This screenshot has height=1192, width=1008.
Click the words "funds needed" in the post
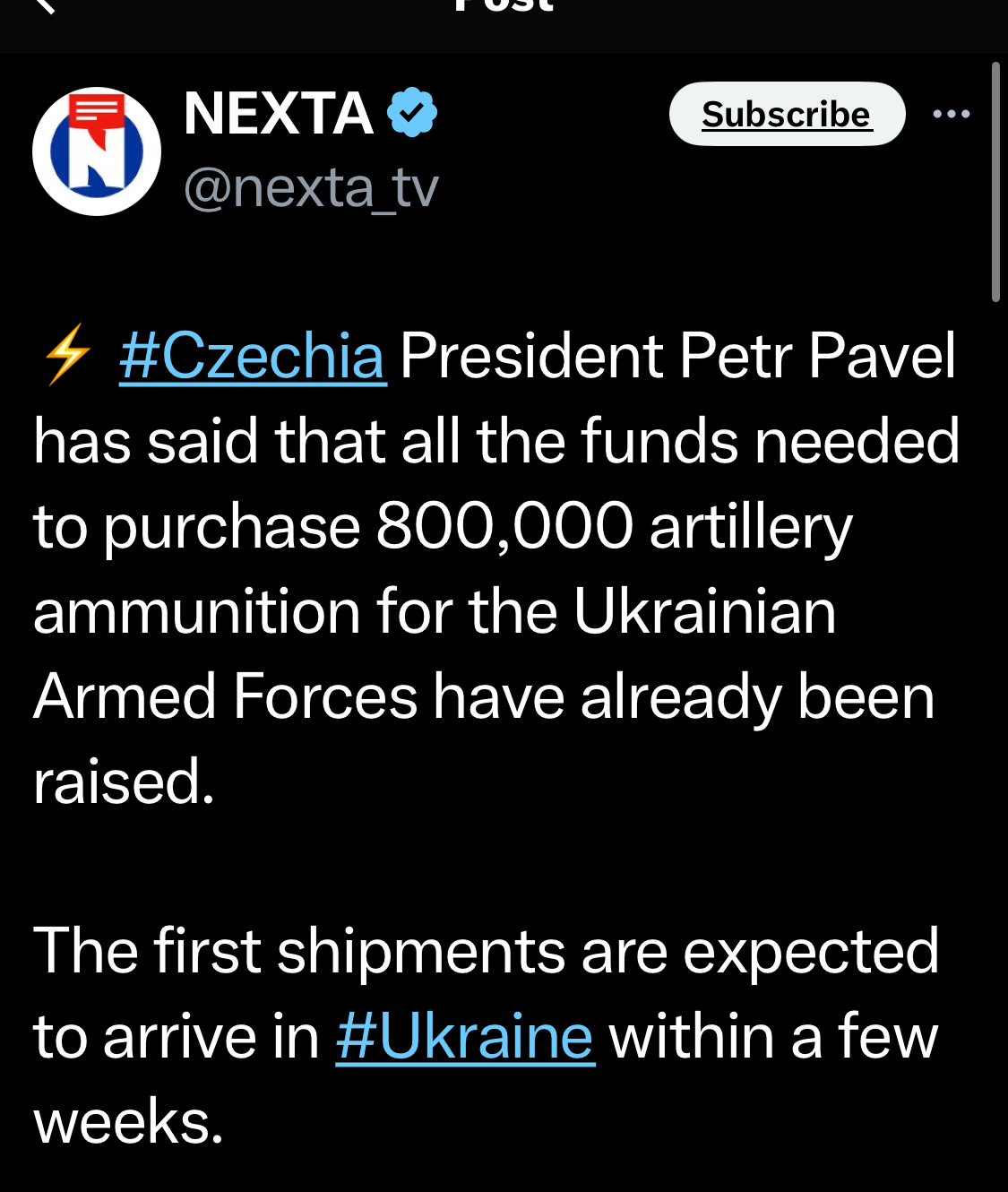[x=770, y=441]
